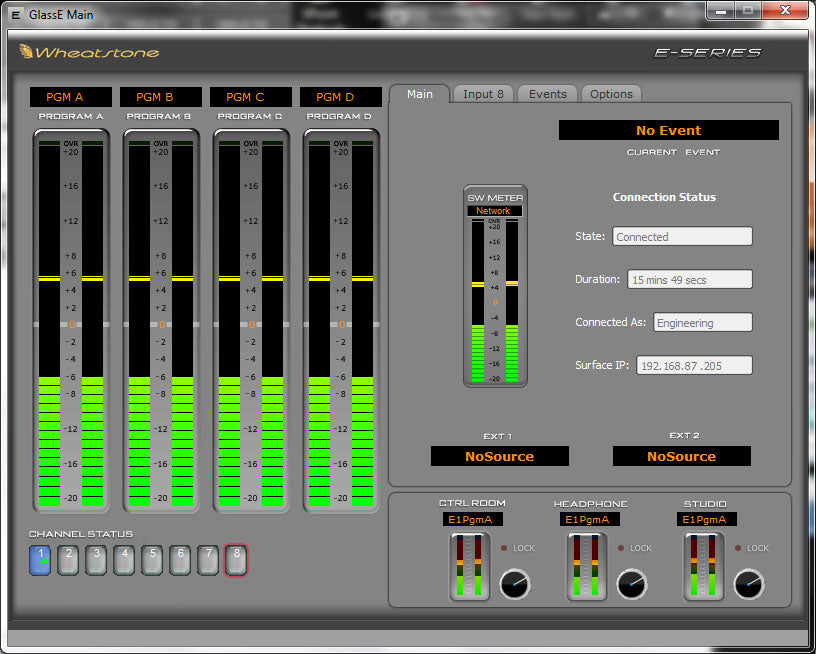Viewport: 816px width, 654px height.
Task: Select channel status button 6
Action: [180, 560]
